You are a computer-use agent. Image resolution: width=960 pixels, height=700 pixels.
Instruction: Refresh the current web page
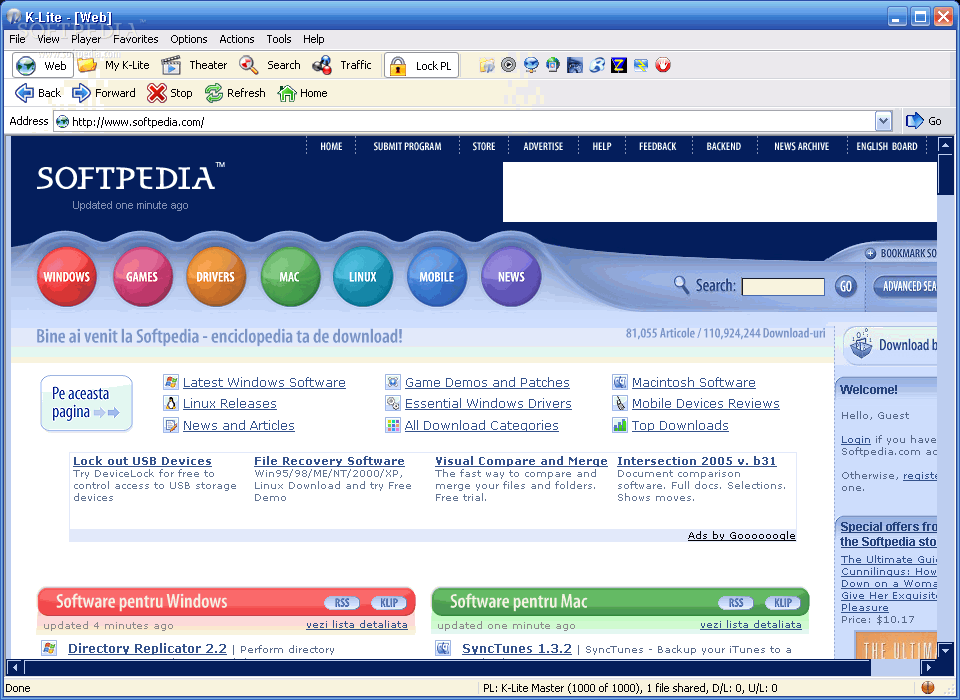[x=235, y=93]
